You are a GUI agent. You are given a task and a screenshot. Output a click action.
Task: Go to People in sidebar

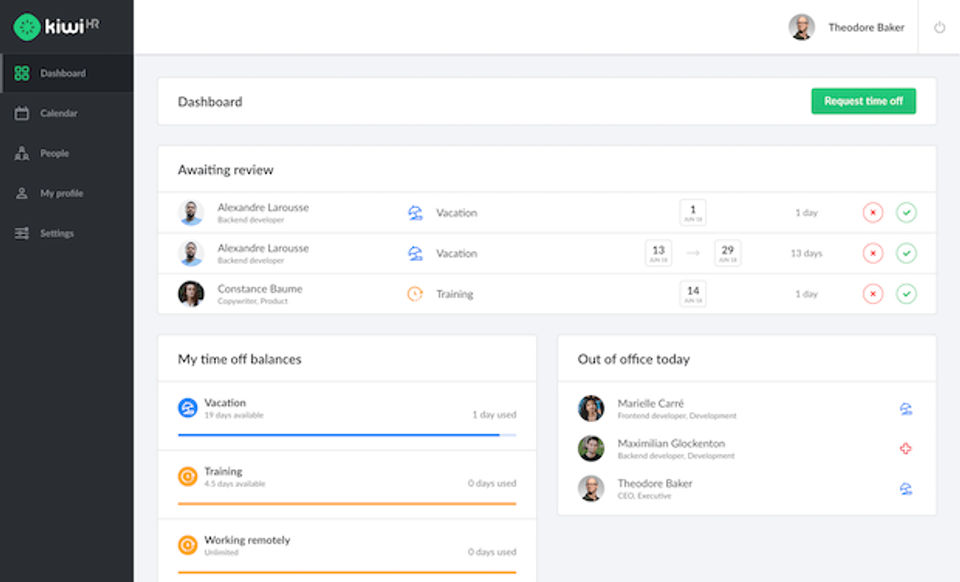[x=54, y=153]
